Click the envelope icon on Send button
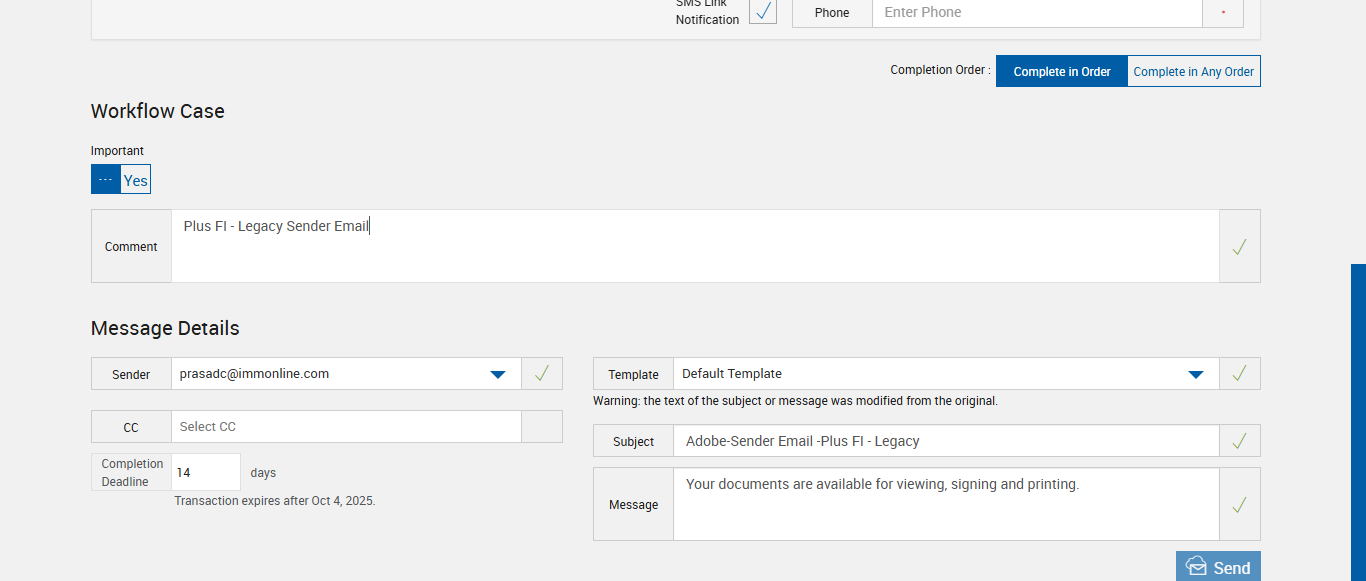Image resolution: width=1366 pixels, height=581 pixels. [1196, 567]
